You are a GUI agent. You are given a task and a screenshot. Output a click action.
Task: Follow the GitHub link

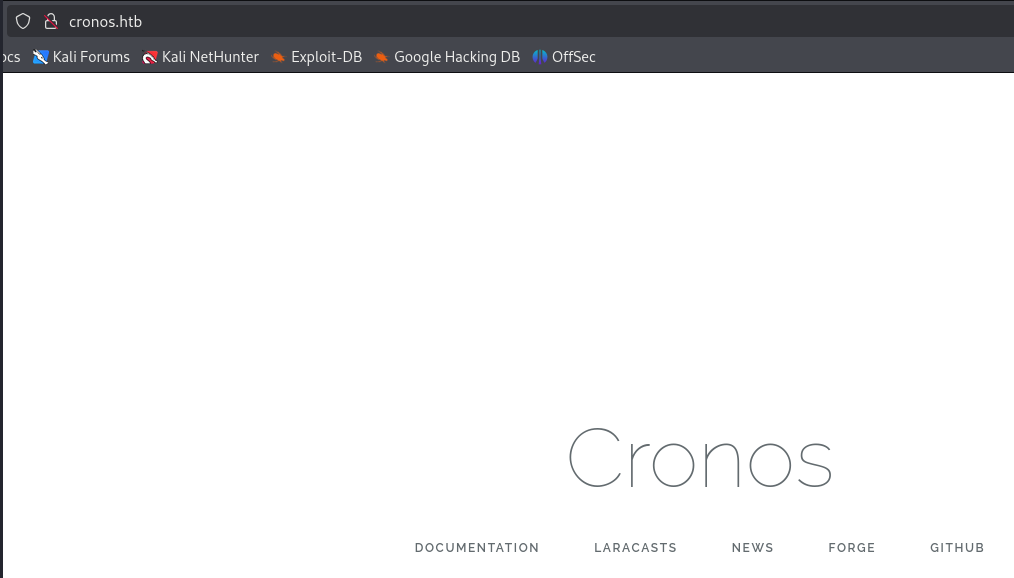point(957,548)
